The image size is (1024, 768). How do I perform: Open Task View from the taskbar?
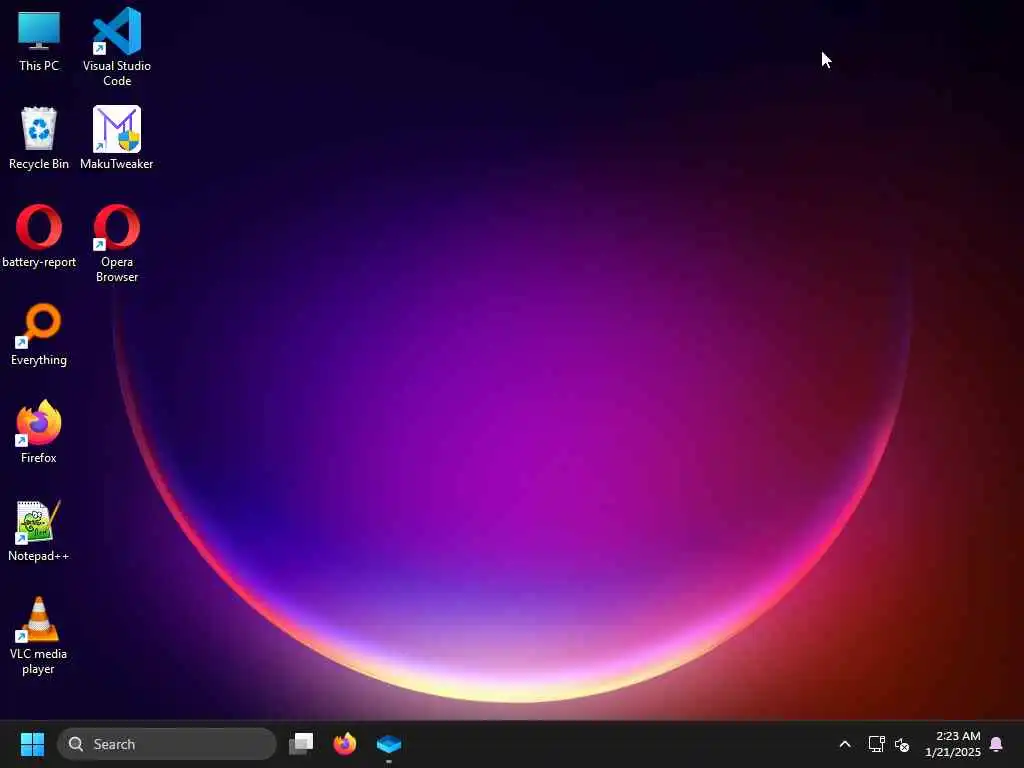pyautogui.click(x=301, y=744)
